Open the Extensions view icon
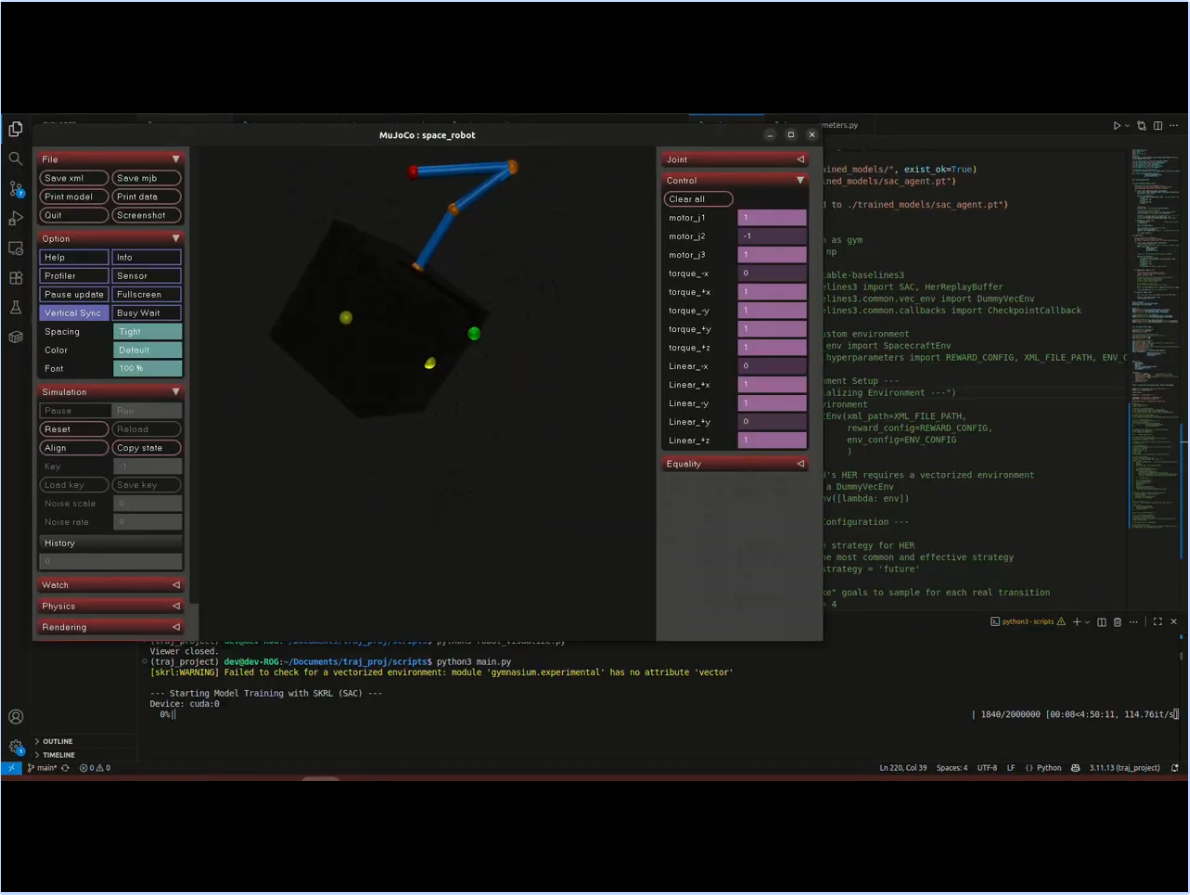This screenshot has height=895, width=1190. coord(15,278)
